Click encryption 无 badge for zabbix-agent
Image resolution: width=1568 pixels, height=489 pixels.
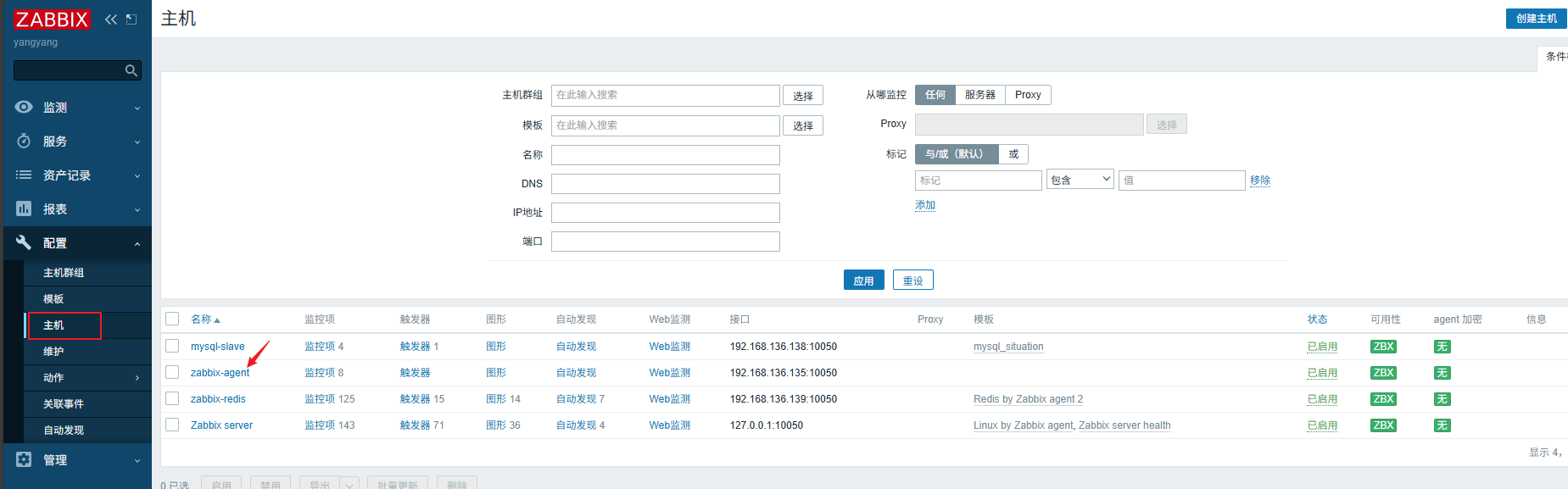[1442, 373]
